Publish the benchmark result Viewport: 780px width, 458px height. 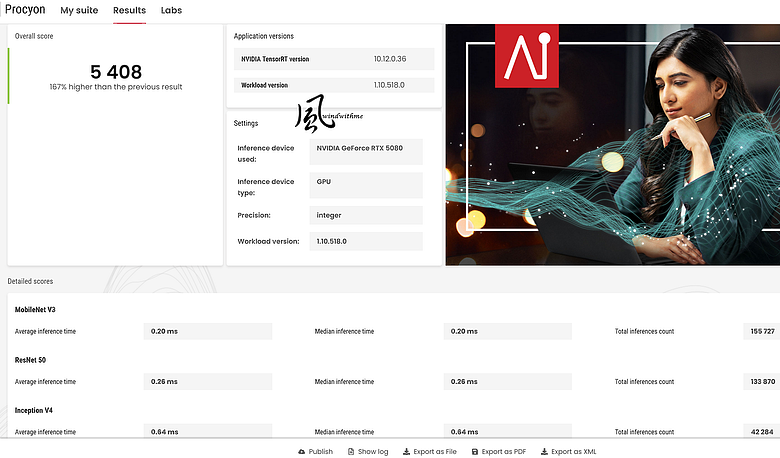[x=315, y=452]
